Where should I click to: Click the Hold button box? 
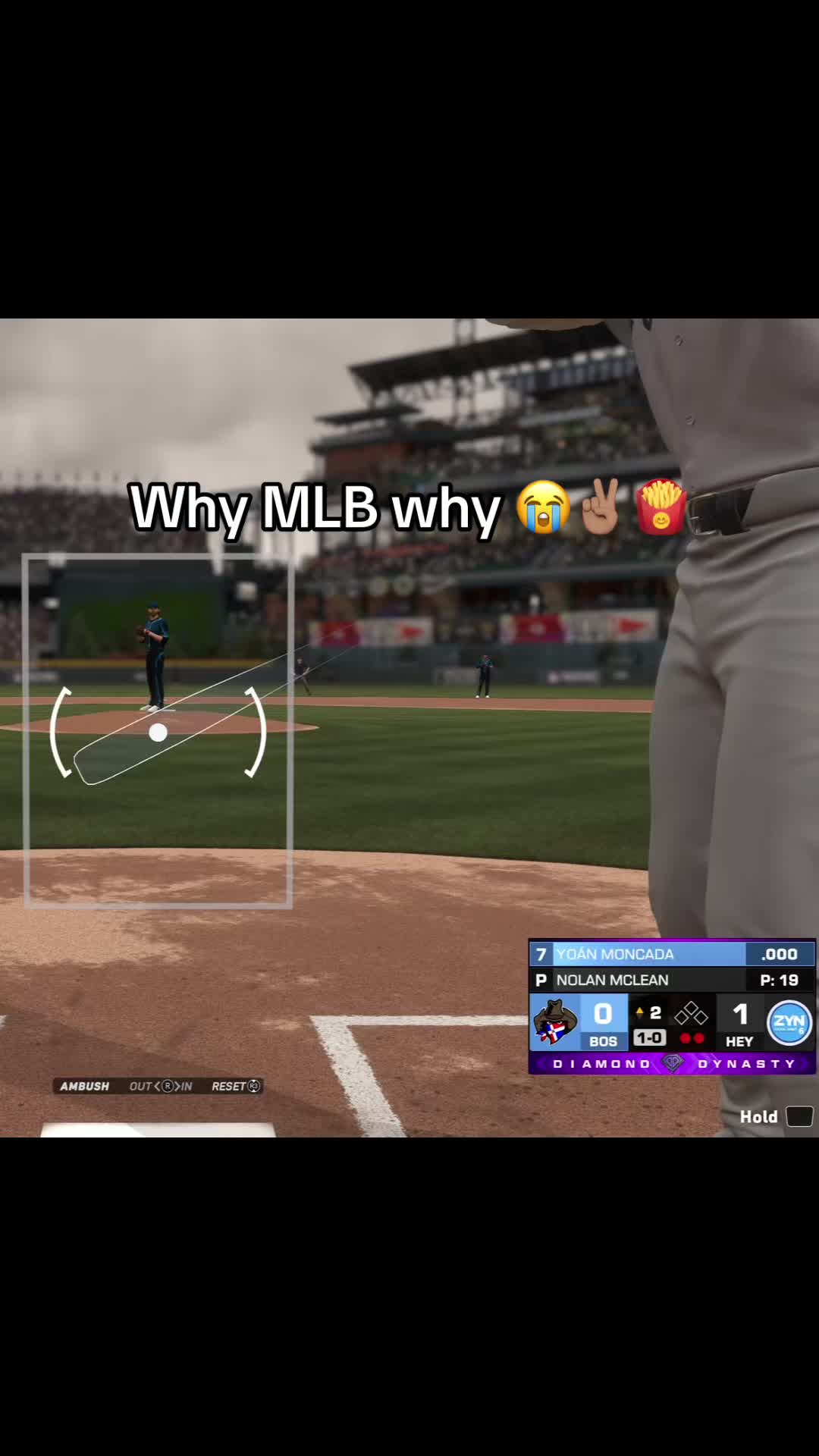pyautogui.click(x=799, y=1116)
